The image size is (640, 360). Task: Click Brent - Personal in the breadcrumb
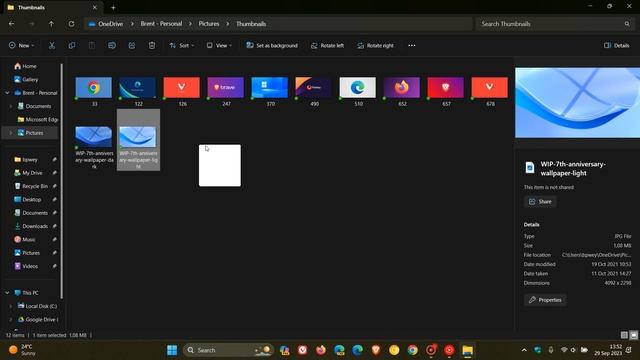(x=161, y=24)
